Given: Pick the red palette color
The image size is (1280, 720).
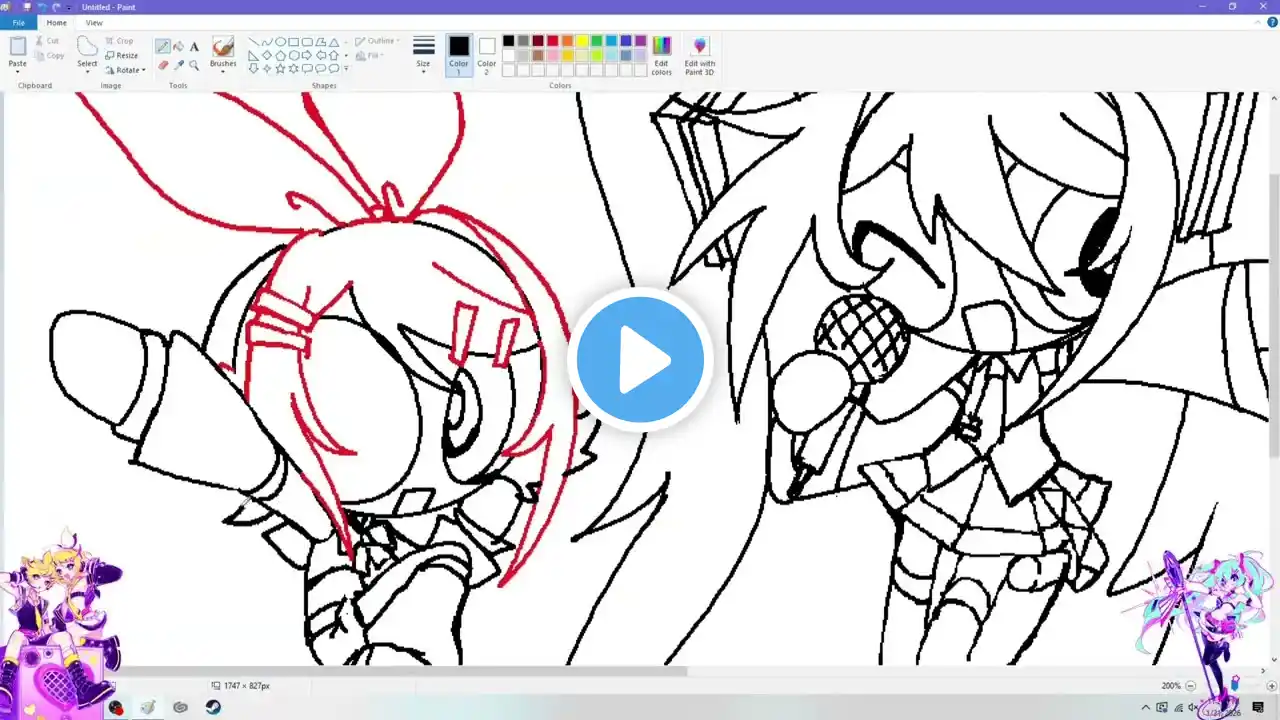Looking at the screenshot, I should [553, 41].
